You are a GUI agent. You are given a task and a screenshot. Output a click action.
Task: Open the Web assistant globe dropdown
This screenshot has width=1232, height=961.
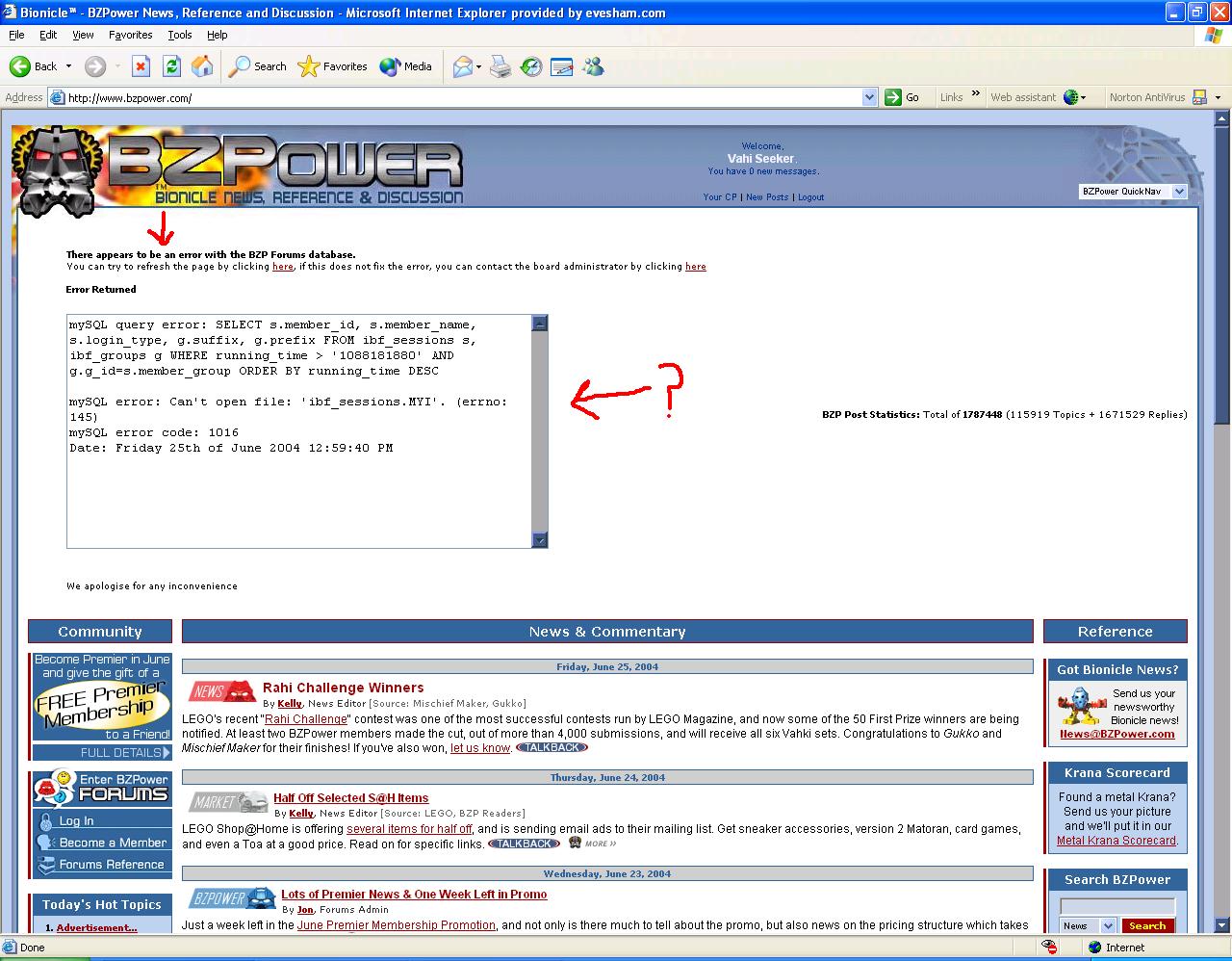click(x=1075, y=97)
